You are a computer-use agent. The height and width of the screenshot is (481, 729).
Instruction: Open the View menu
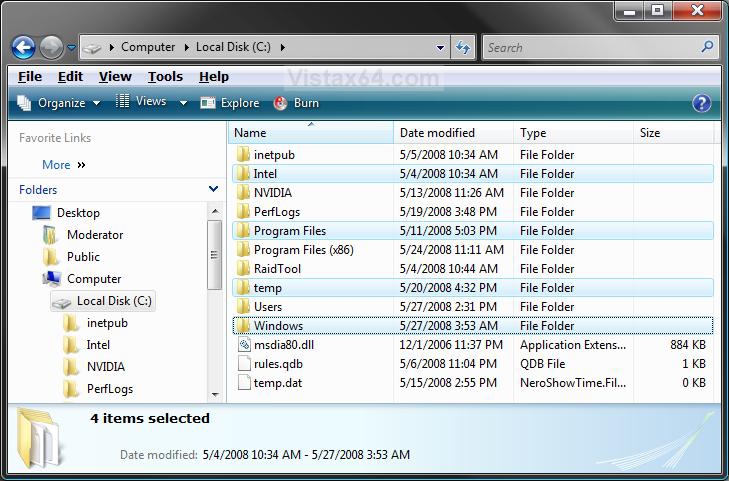115,77
